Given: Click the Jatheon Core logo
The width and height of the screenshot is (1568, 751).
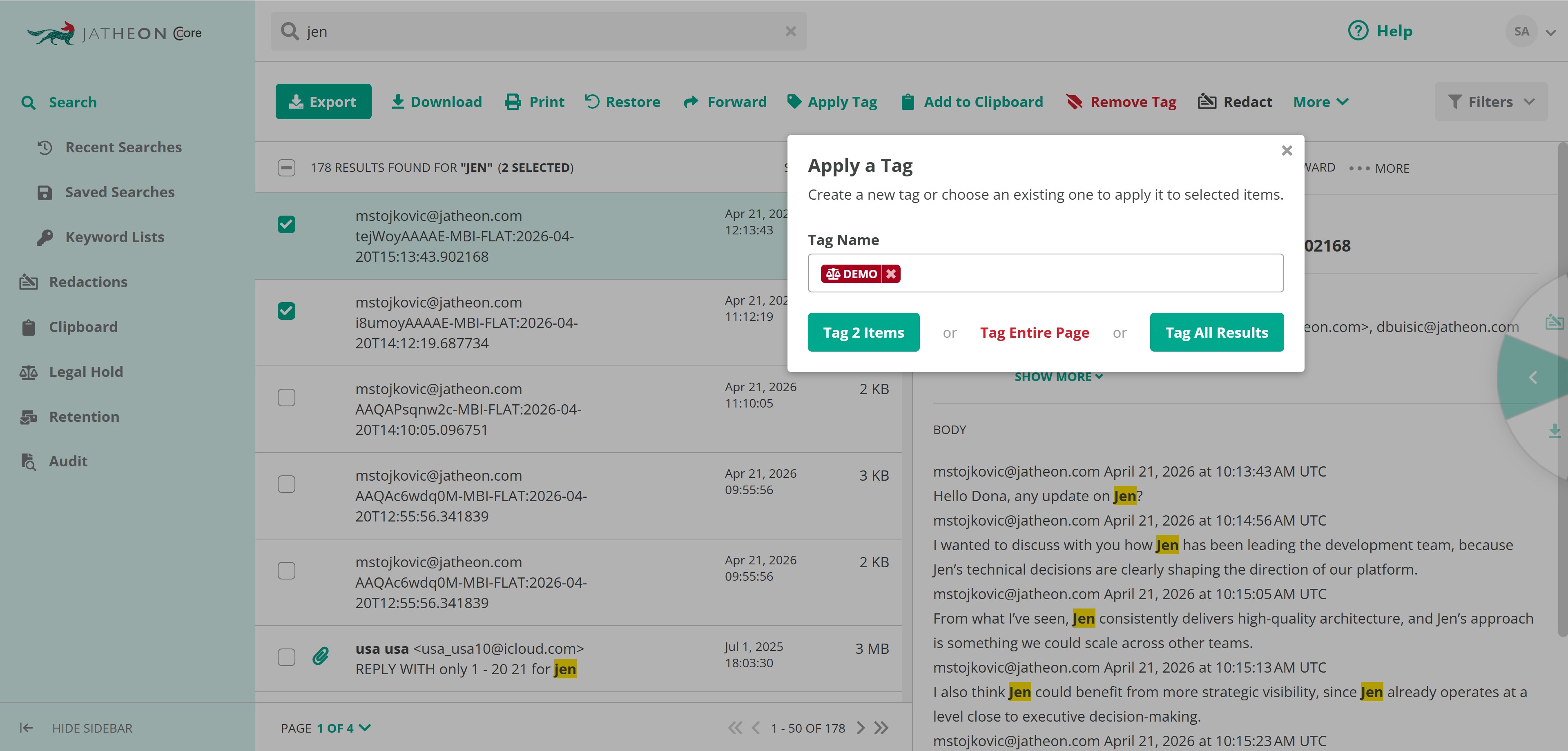Looking at the screenshot, I should [x=114, y=33].
